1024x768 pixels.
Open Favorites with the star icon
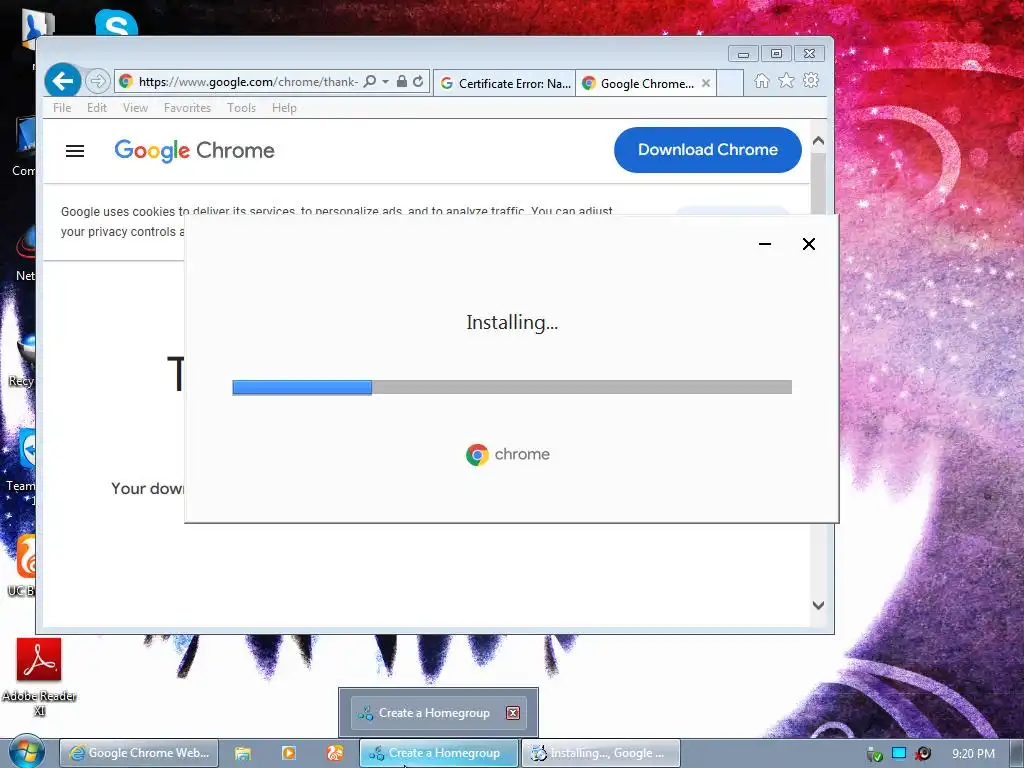click(x=786, y=80)
